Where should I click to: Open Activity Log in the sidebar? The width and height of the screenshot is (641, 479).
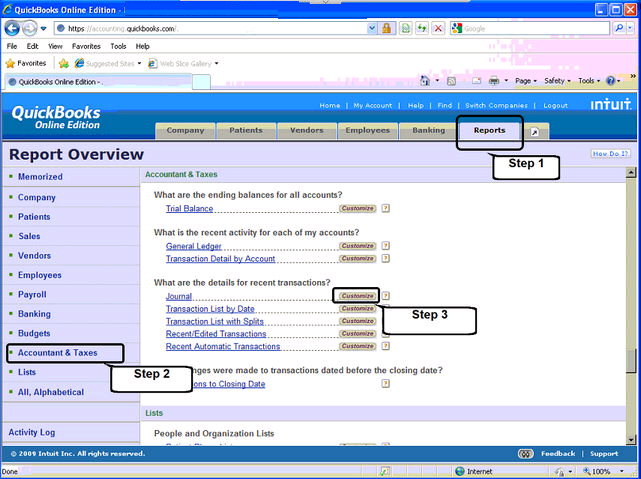32,432
